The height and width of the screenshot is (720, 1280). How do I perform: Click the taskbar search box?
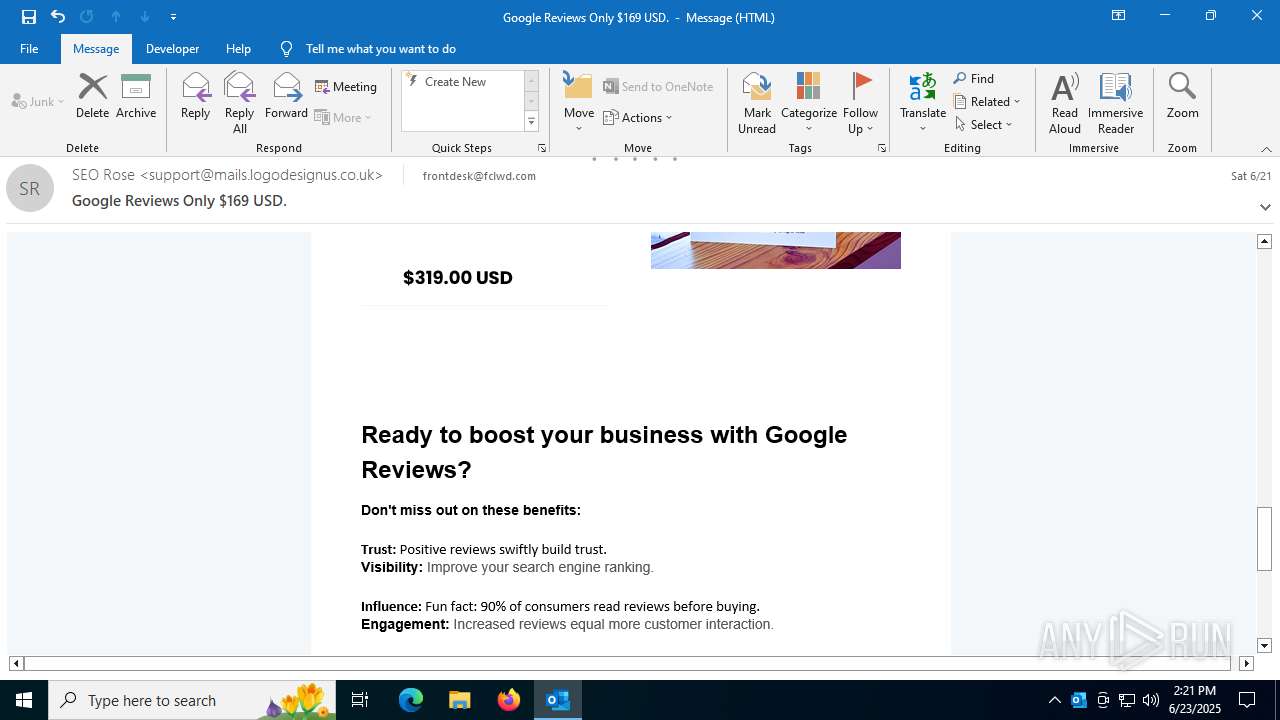click(x=192, y=700)
